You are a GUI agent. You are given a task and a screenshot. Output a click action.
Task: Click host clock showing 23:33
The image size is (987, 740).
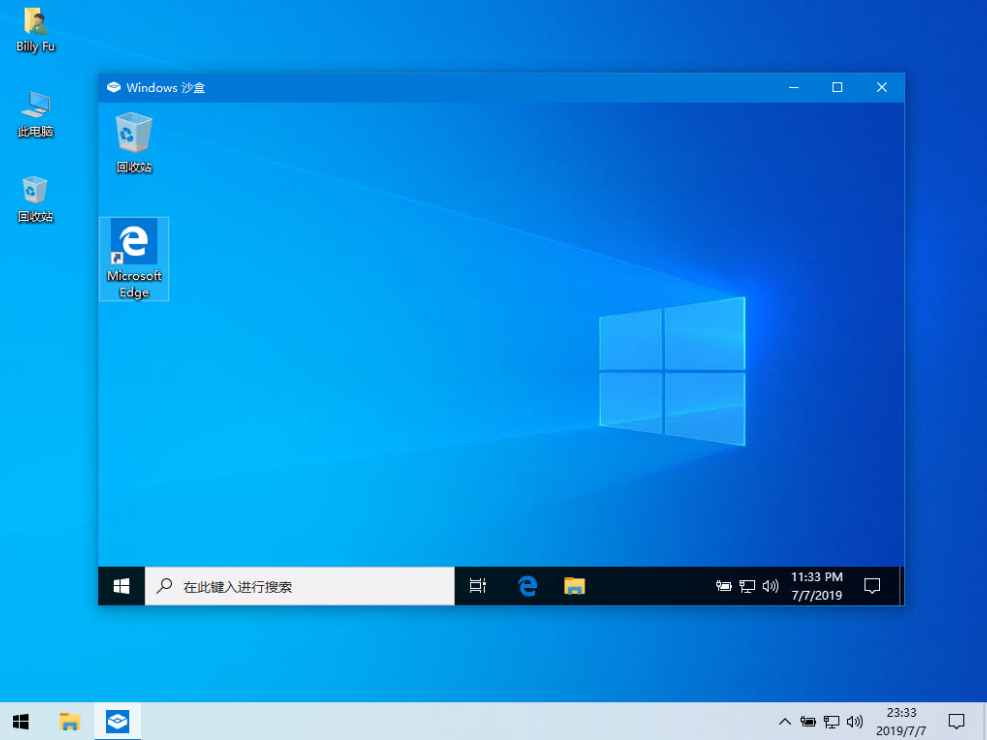[901, 721]
